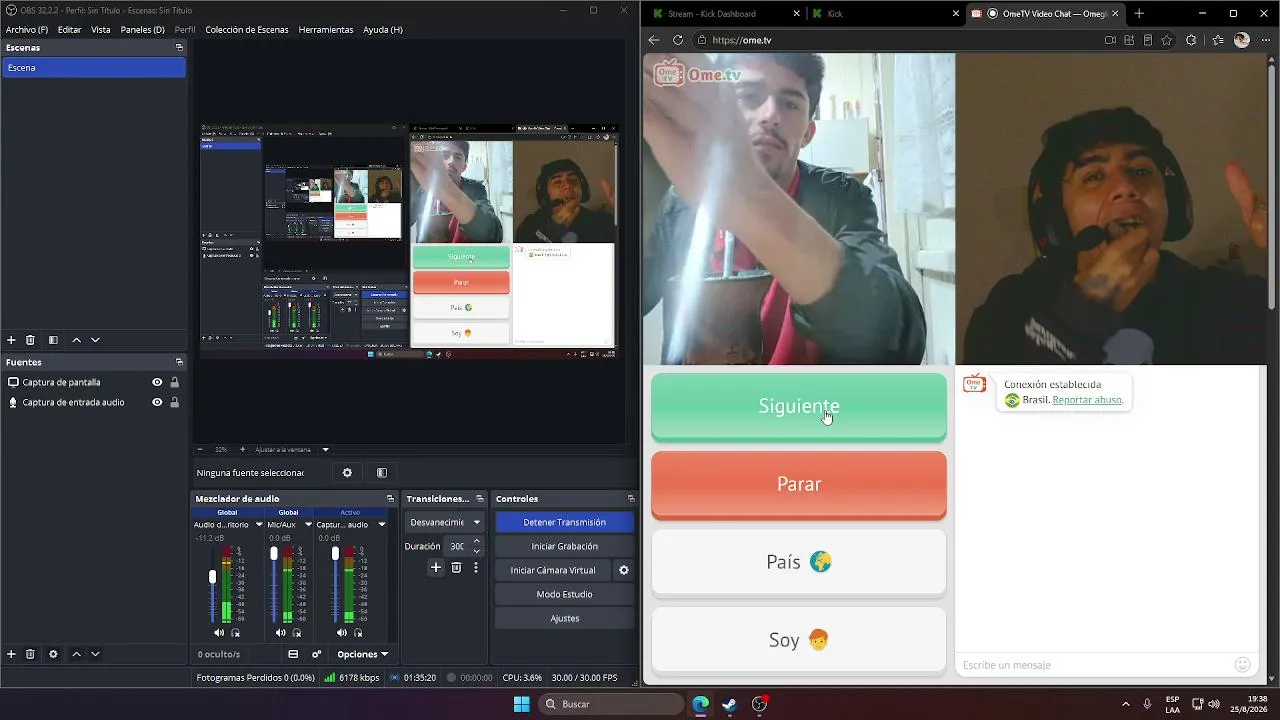1280x720 pixels.
Task: Open the País country selector button
Action: pos(799,562)
